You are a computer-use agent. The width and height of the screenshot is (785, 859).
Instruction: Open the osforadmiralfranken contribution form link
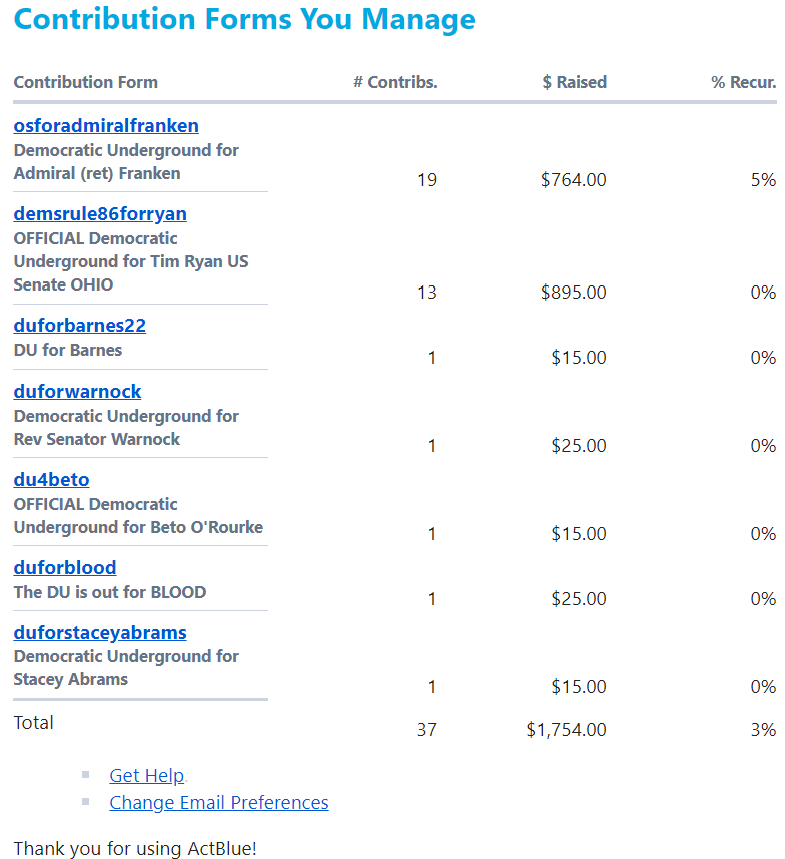click(x=106, y=126)
